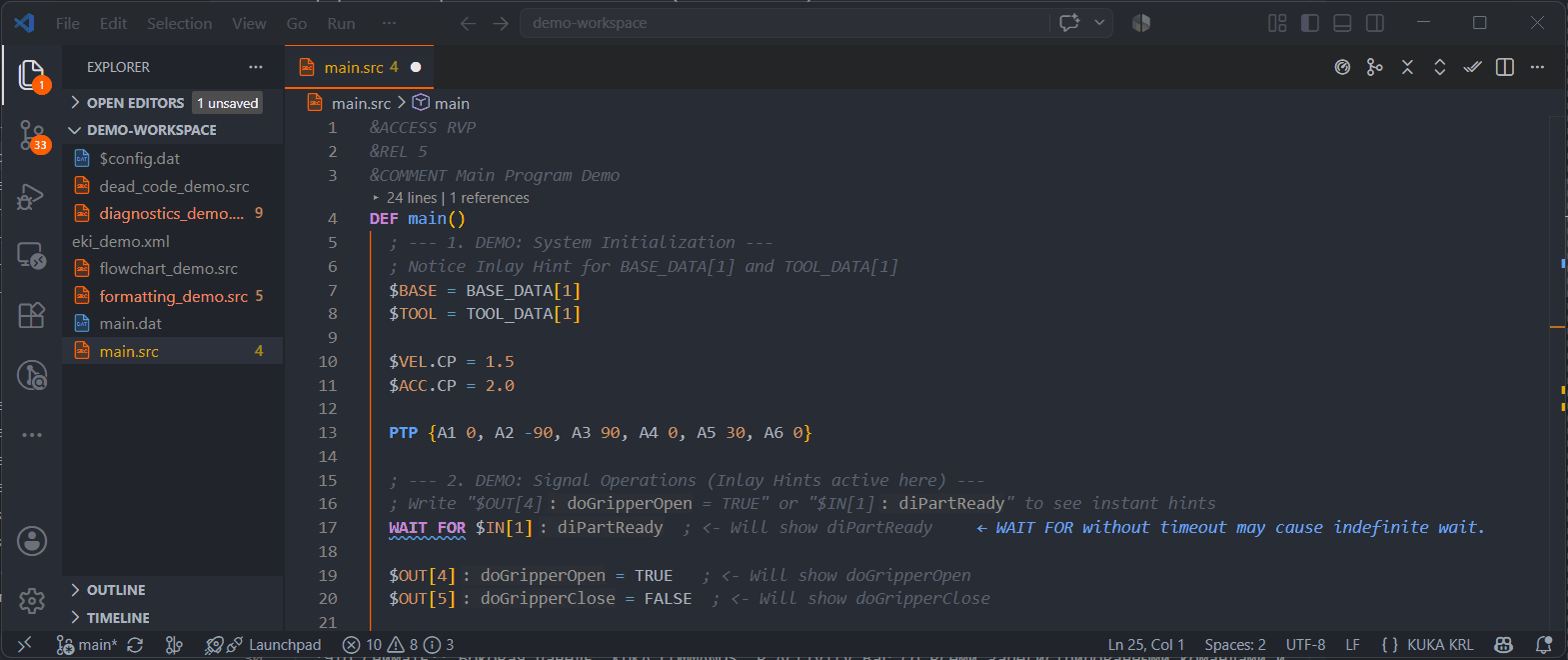Open the Remote Explorer view

point(31,256)
